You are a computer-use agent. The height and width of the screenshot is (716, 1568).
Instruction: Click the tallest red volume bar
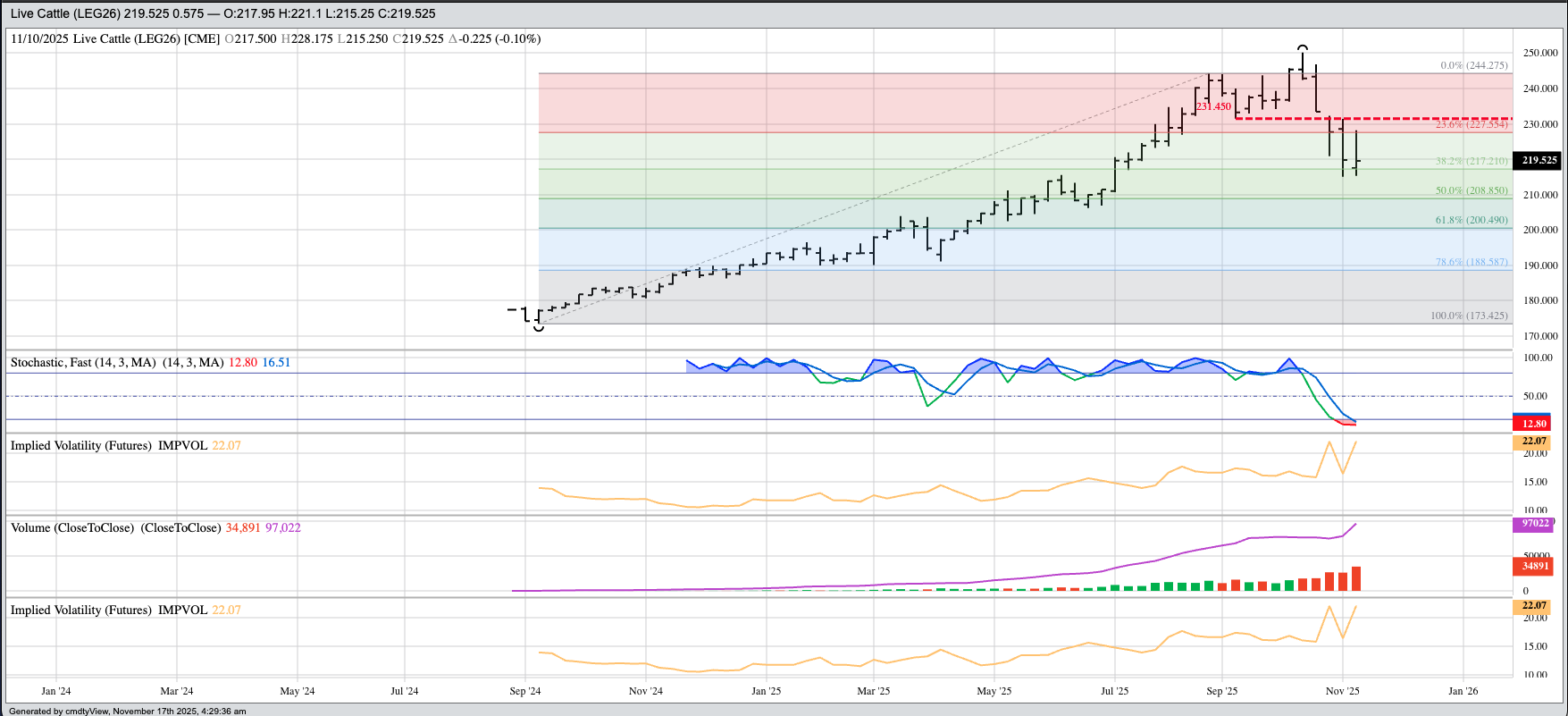click(1356, 578)
